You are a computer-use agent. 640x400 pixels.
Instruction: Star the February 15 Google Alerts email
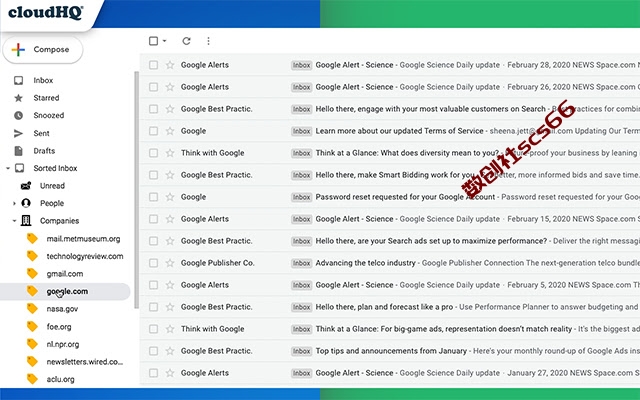[170, 219]
